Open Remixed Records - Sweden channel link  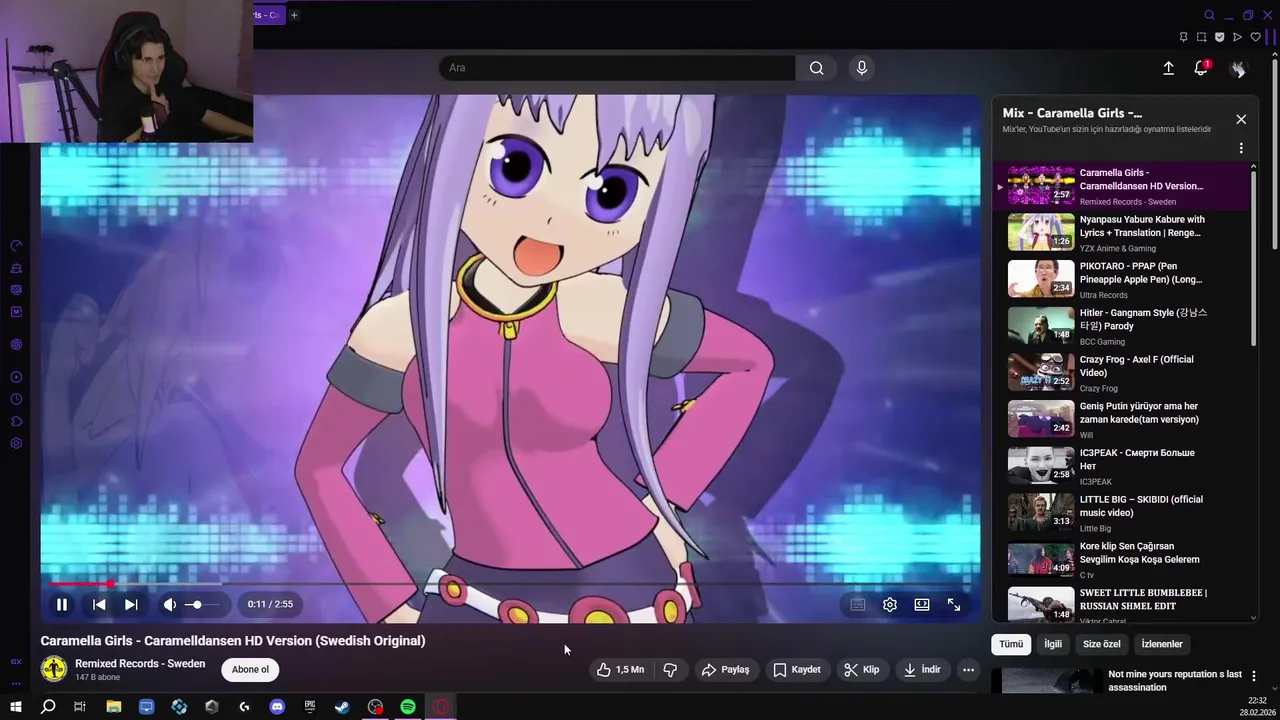(x=140, y=664)
